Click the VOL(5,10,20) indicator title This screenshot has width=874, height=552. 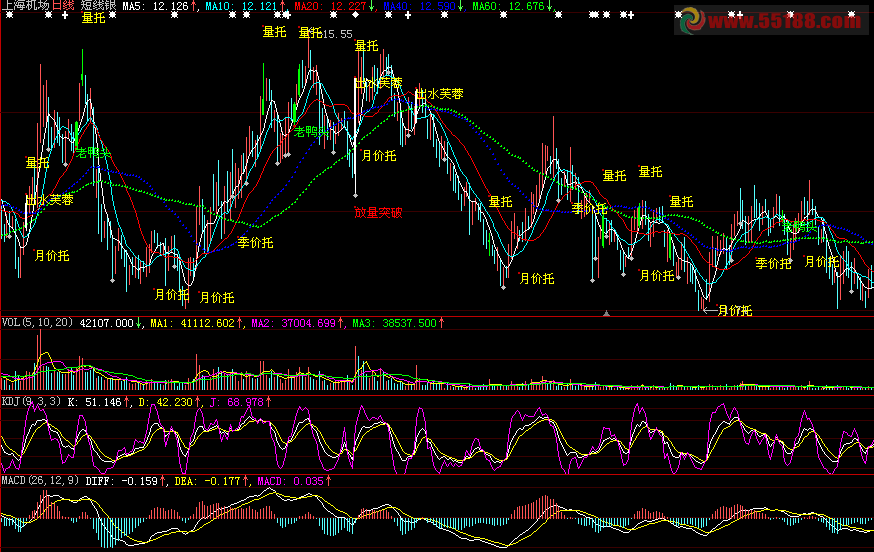(38, 323)
